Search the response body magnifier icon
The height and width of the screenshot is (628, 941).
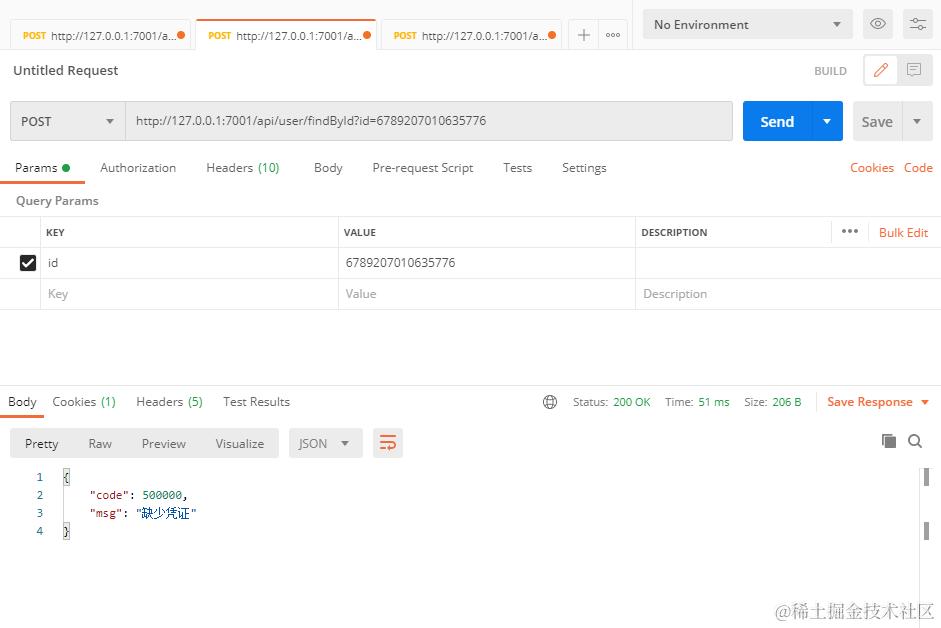click(x=915, y=441)
